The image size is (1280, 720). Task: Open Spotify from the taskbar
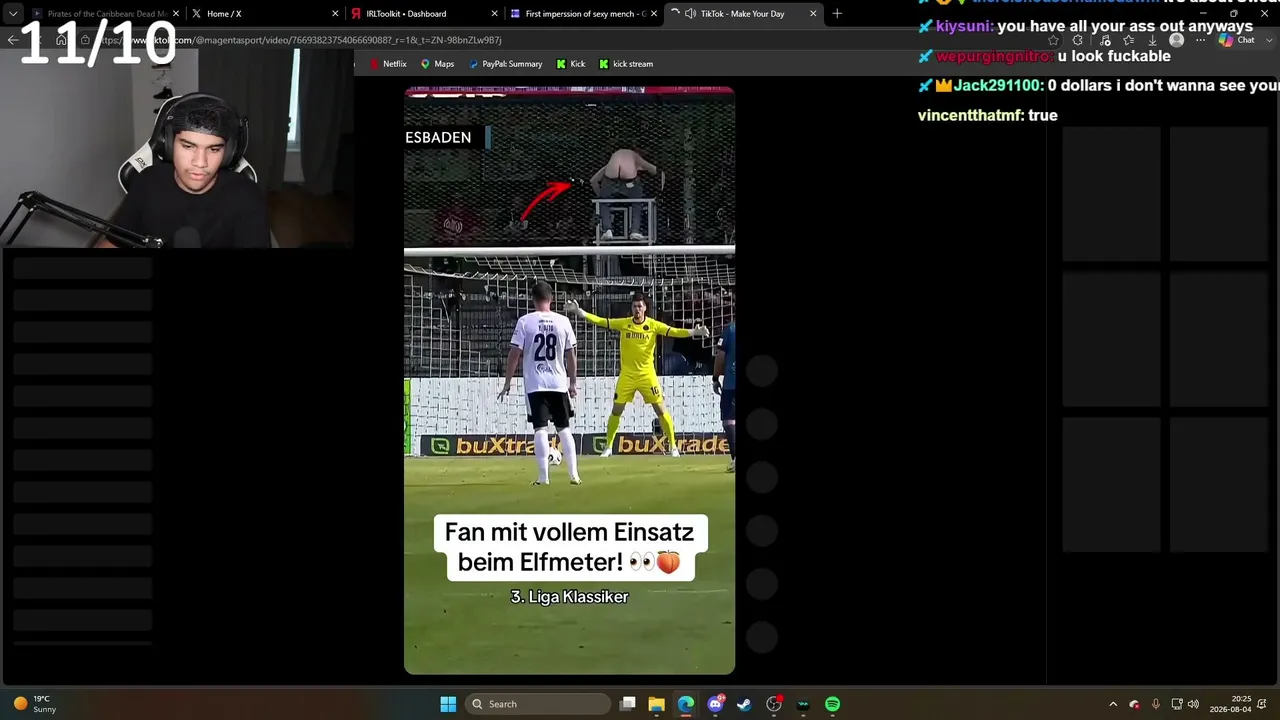coord(832,704)
